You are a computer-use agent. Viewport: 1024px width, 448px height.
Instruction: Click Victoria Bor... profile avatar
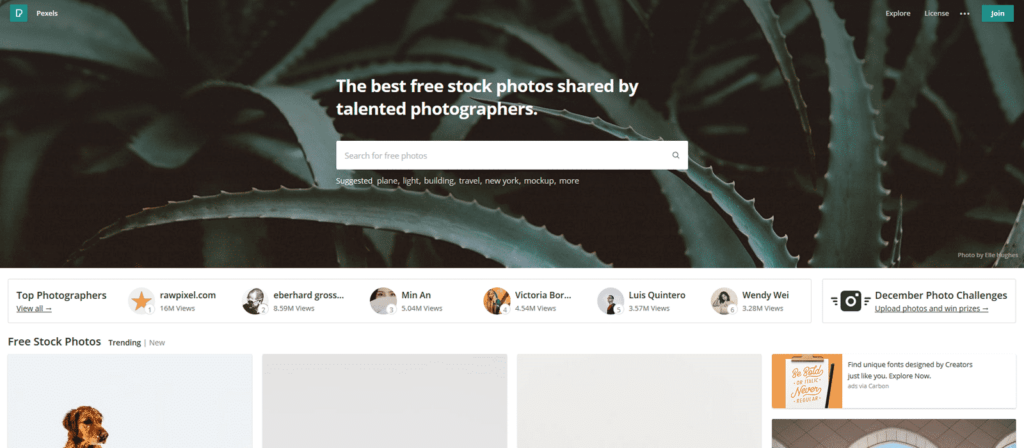click(x=496, y=301)
